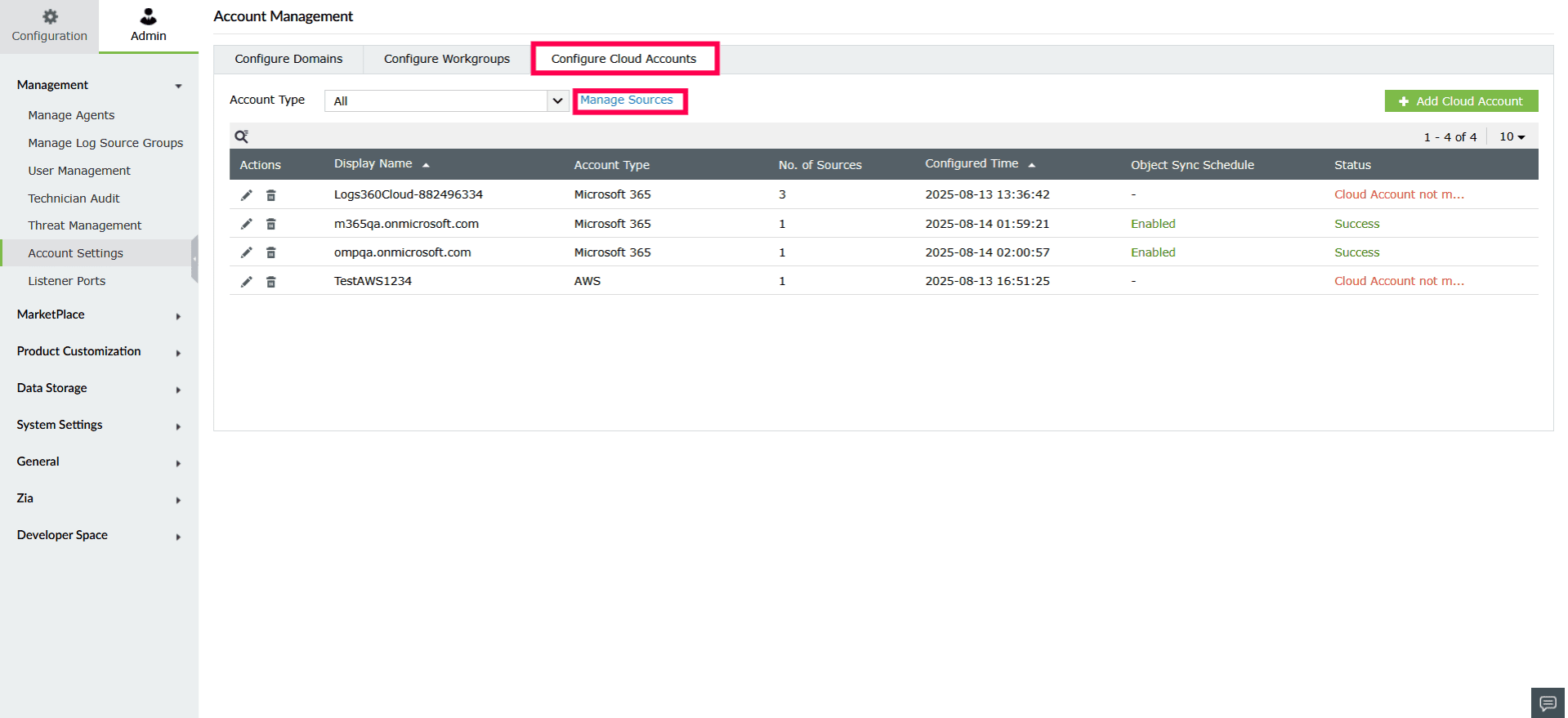Sort by Configured Time column
Viewport: 1568px width, 718px height.
point(980,164)
